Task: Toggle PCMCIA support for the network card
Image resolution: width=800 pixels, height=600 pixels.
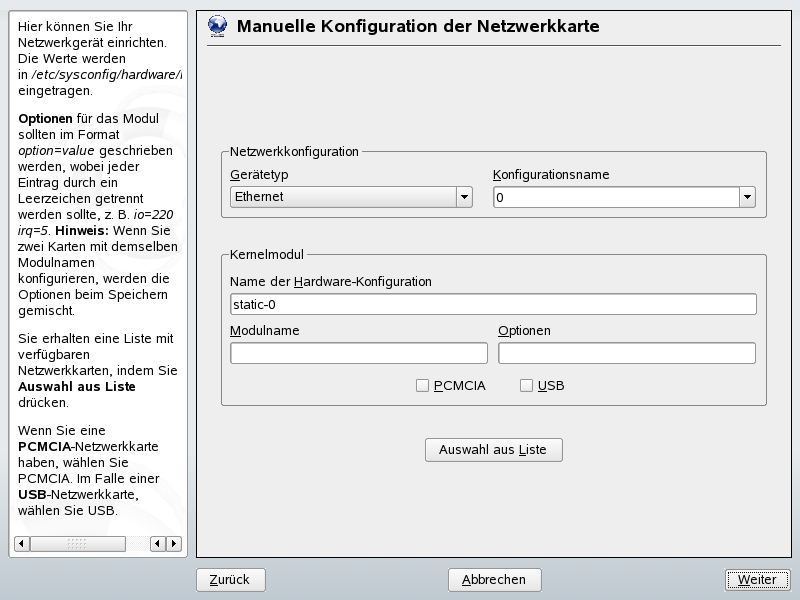Action: click(422, 384)
